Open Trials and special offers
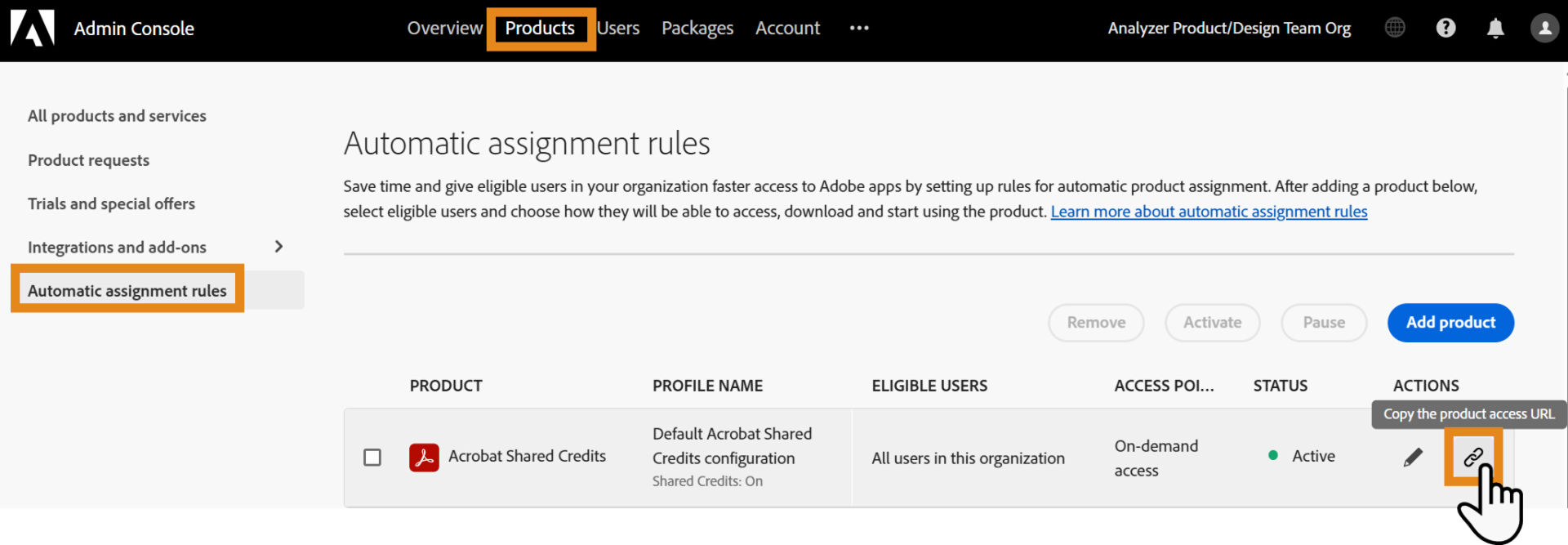The height and width of the screenshot is (545, 1568). click(x=111, y=203)
